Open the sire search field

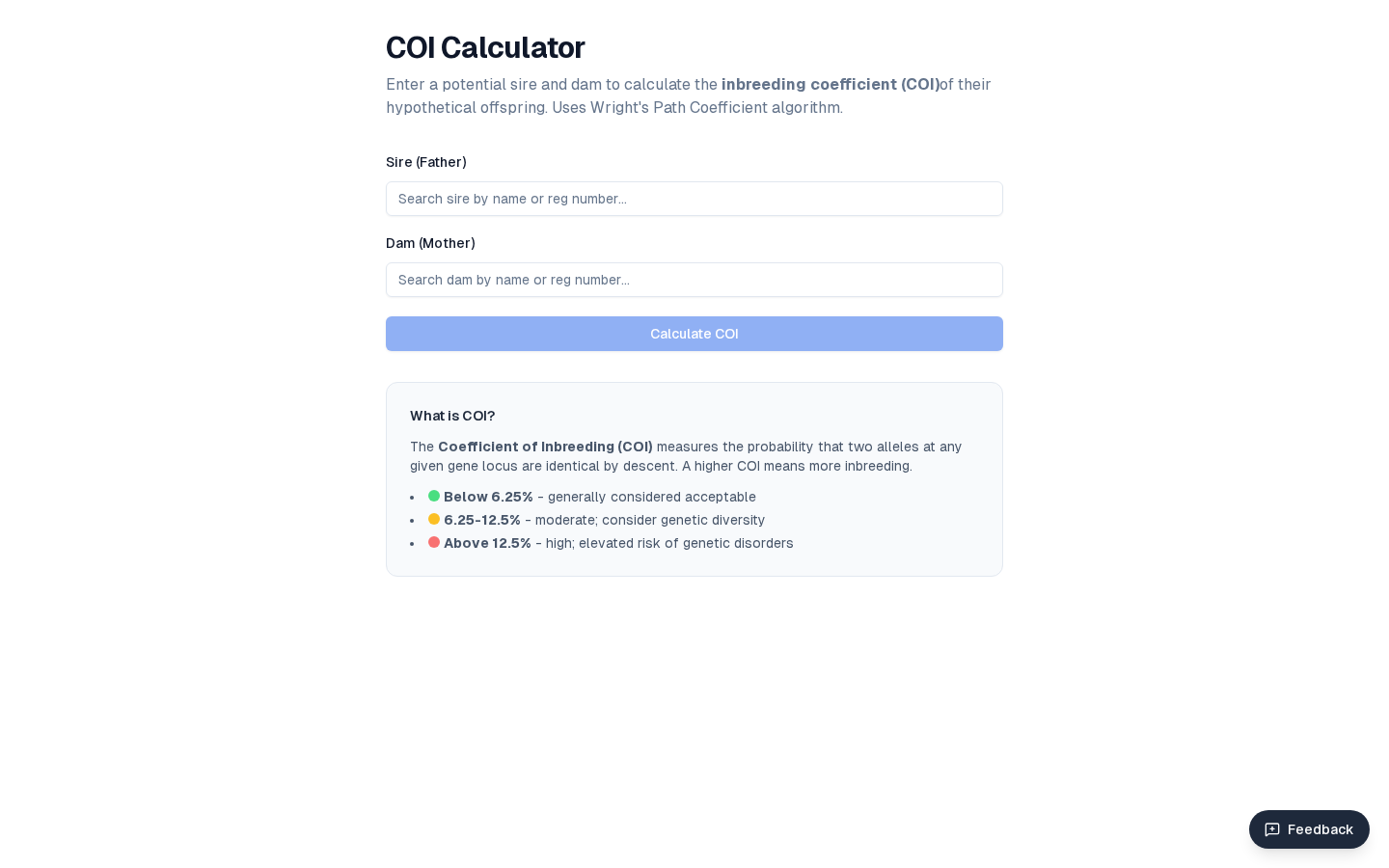pos(694,199)
